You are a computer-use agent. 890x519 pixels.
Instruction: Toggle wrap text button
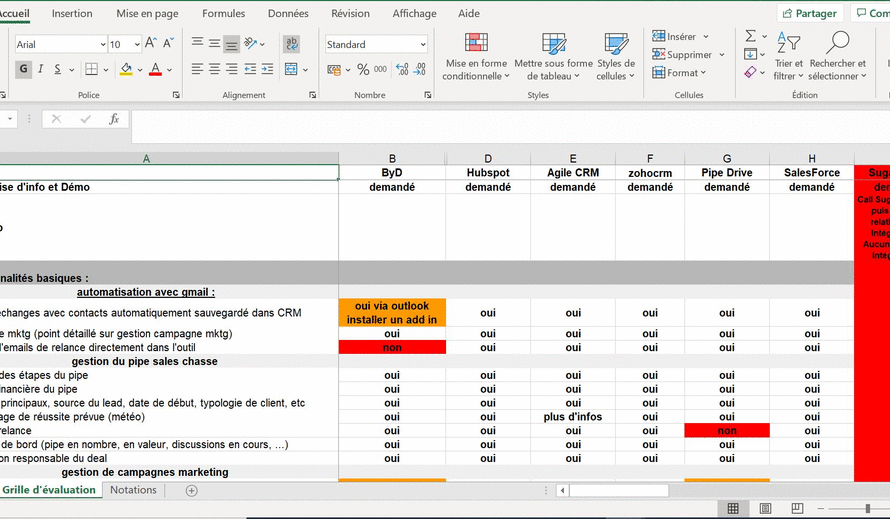292,43
